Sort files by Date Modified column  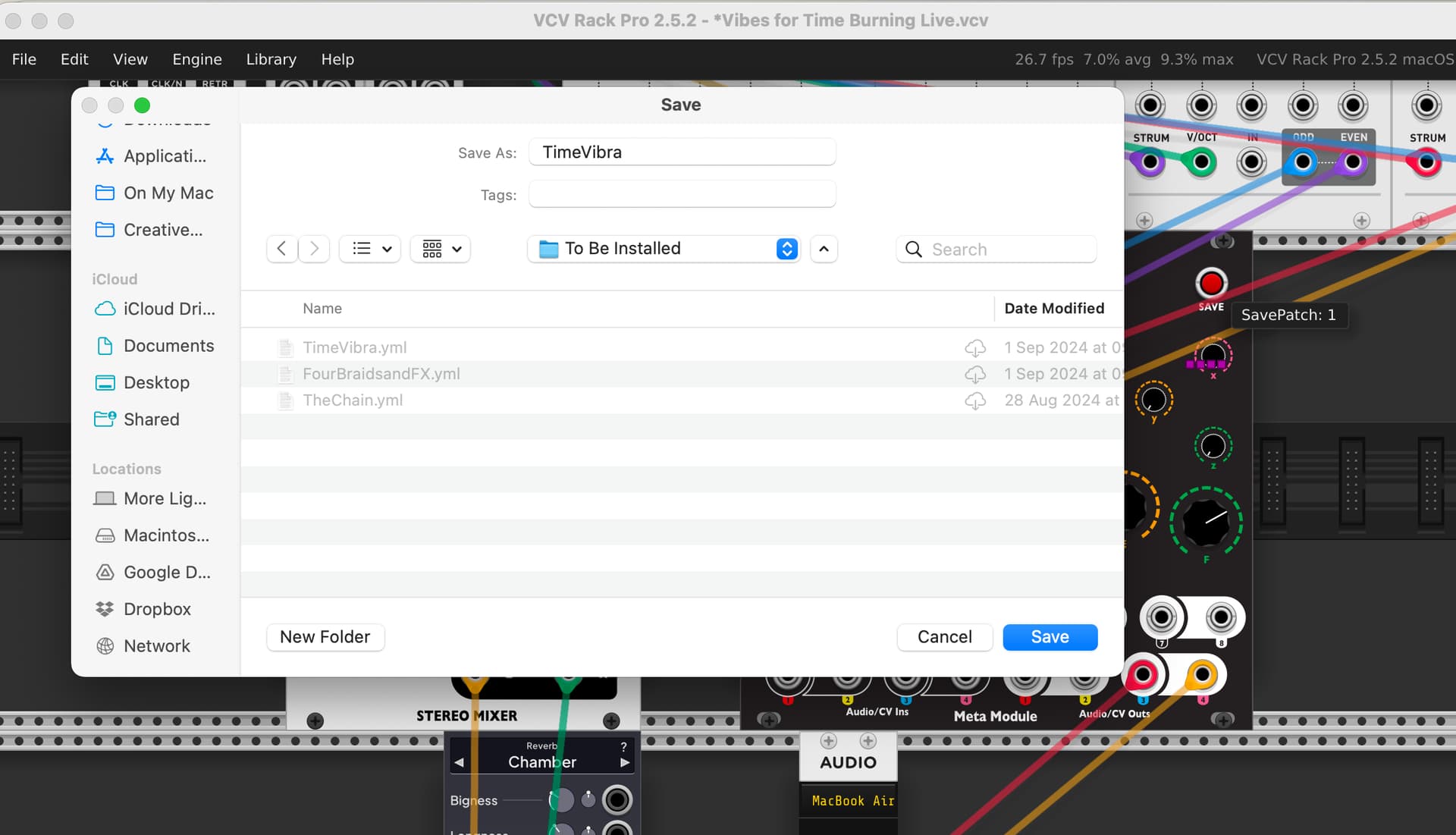[1054, 309]
